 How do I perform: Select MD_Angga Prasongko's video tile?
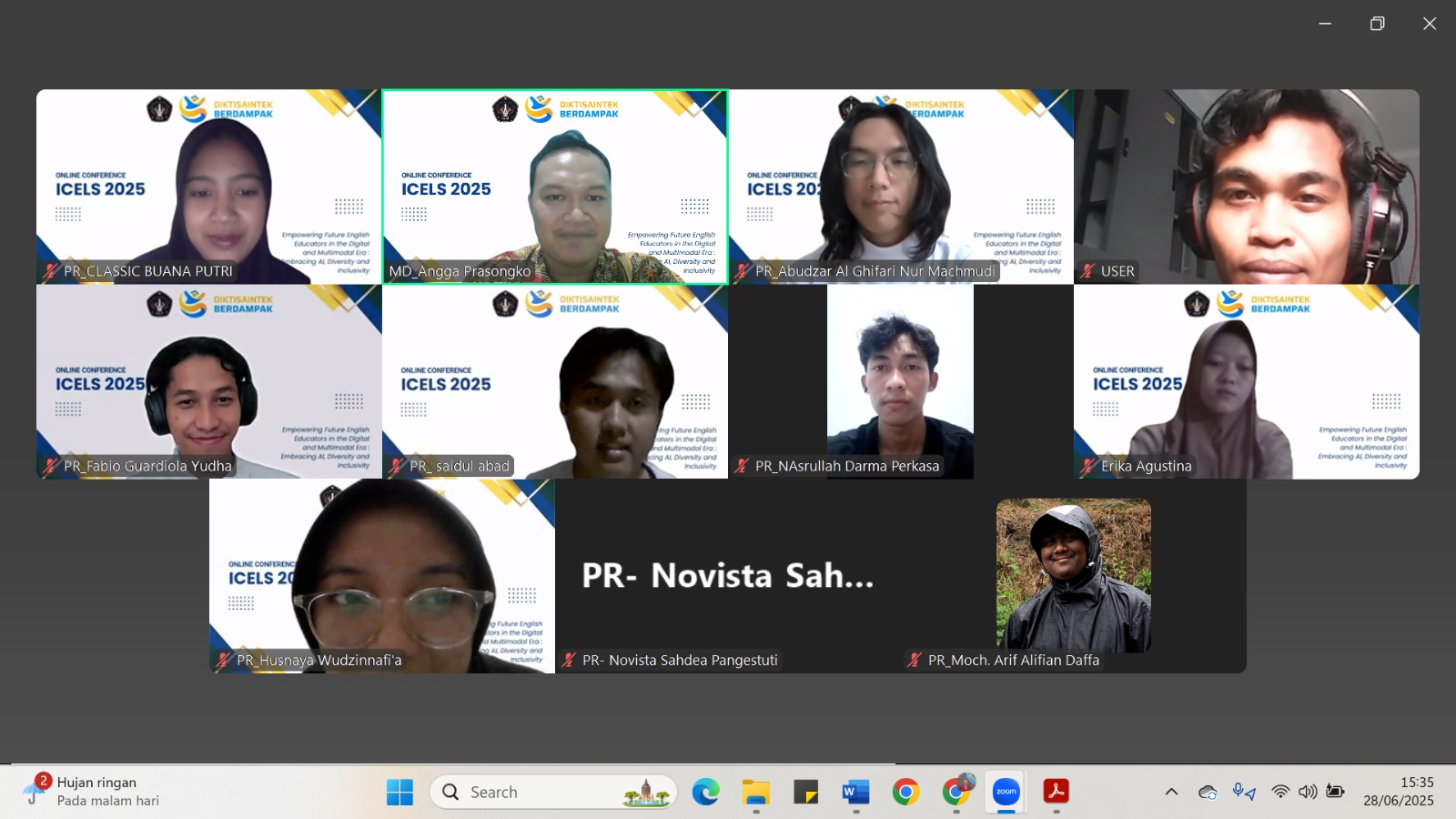[555, 187]
